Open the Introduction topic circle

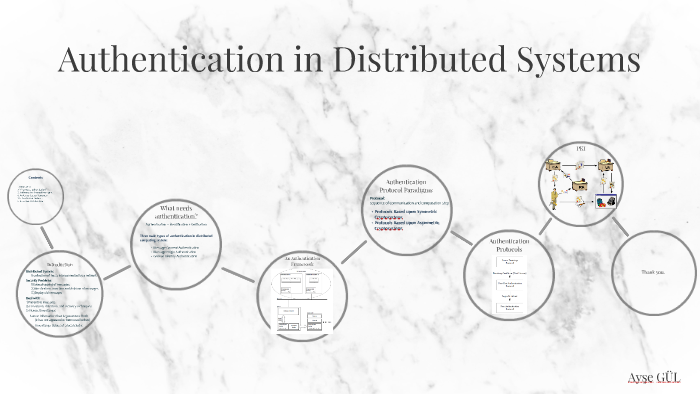coord(59,293)
